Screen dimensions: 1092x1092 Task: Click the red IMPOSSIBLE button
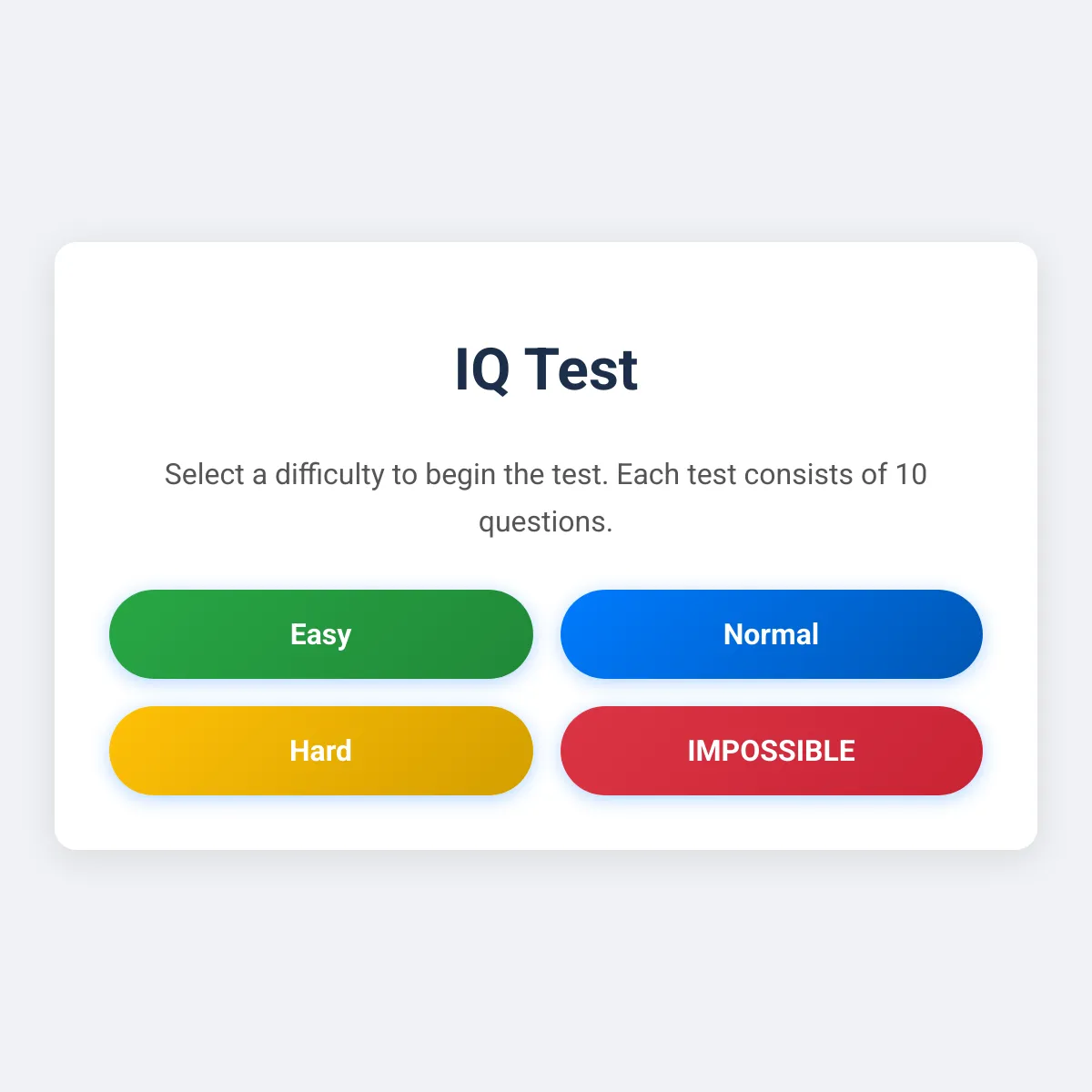[x=771, y=751]
